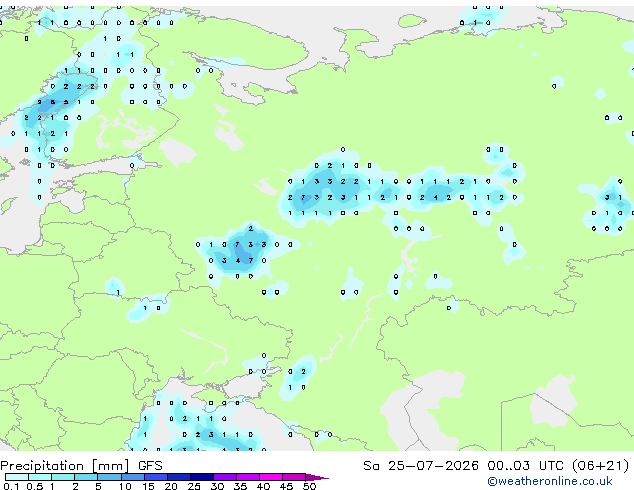Click the 15–20 mm legend color swatch

tap(155, 477)
